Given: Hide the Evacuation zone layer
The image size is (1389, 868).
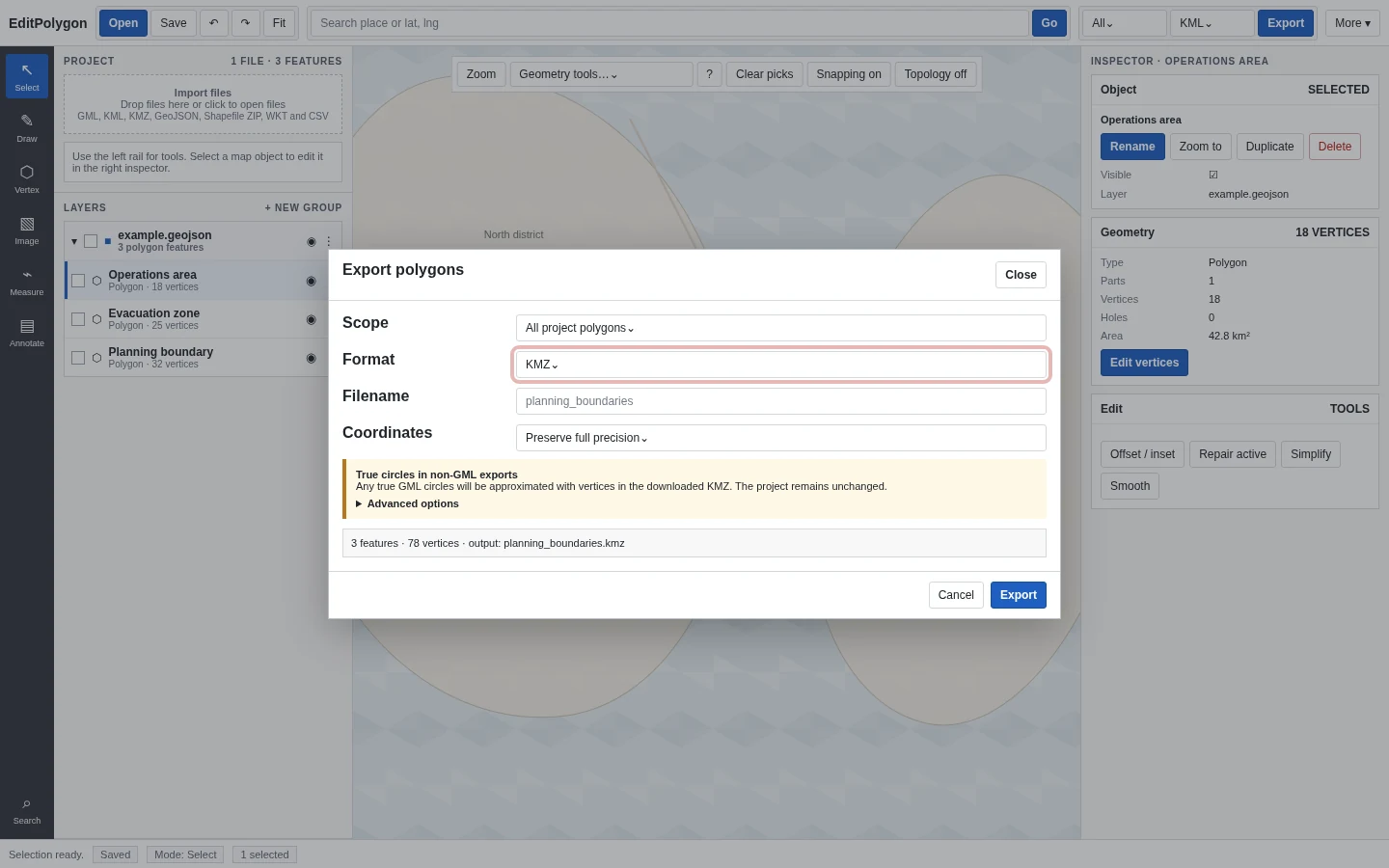Looking at the screenshot, I should 311,319.
